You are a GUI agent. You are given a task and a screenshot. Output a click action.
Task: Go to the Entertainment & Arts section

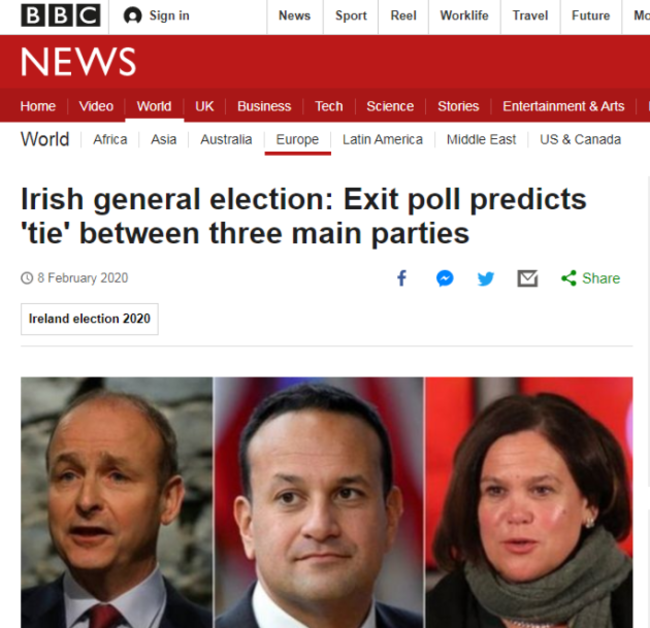click(563, 106)
